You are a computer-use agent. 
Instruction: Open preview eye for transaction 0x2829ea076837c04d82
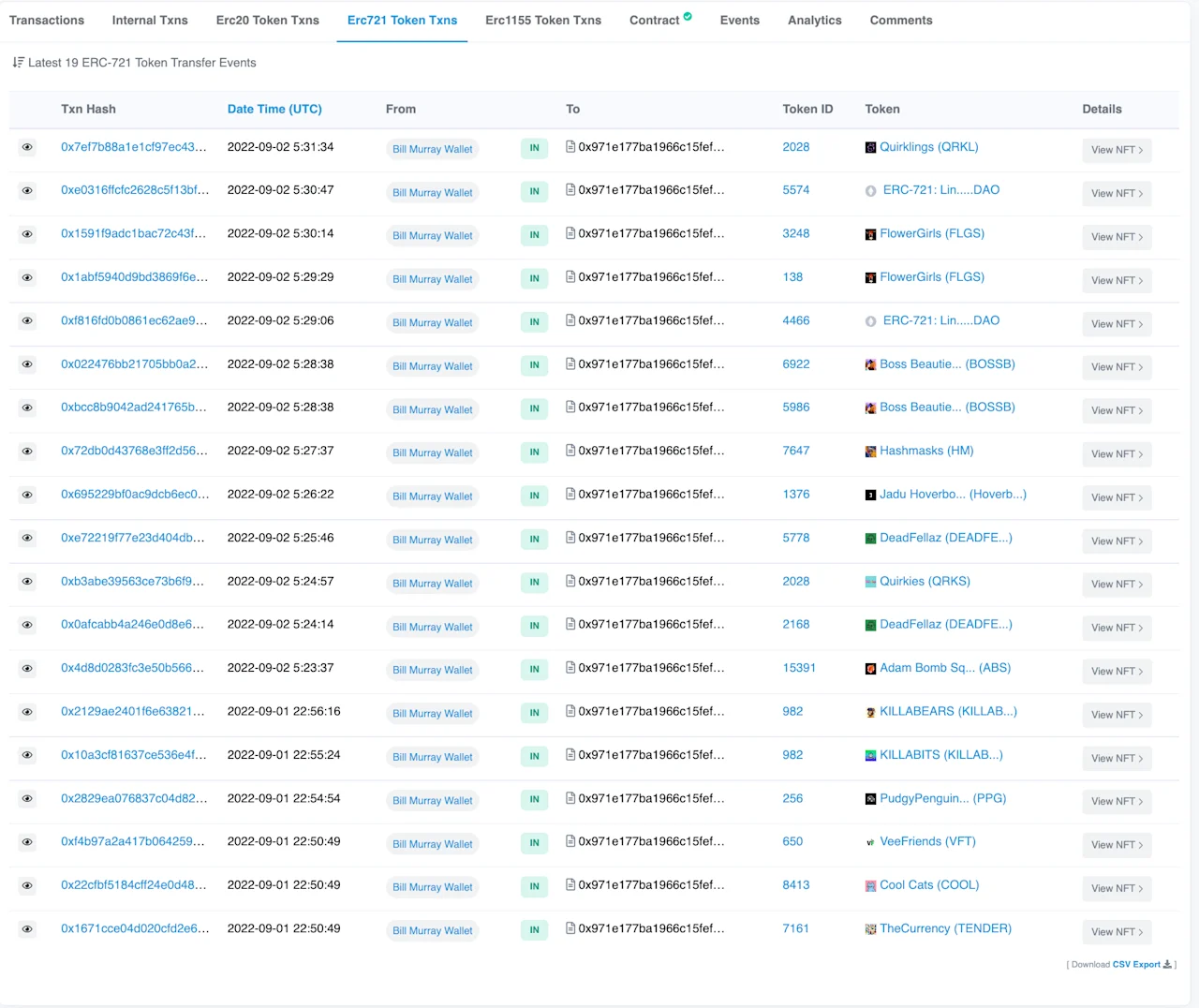[27, 798]
